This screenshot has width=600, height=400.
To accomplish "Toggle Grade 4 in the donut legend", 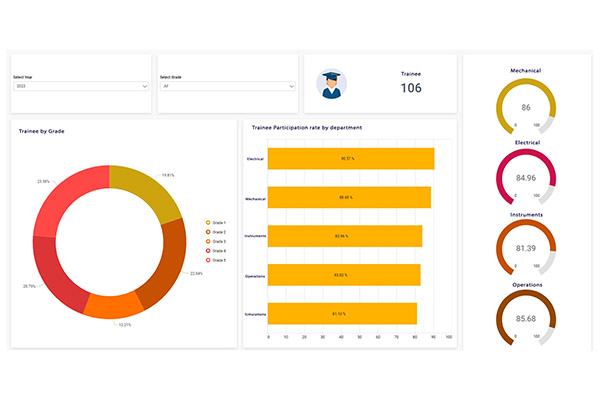I will pyautogui.click(x=208, y=250).
